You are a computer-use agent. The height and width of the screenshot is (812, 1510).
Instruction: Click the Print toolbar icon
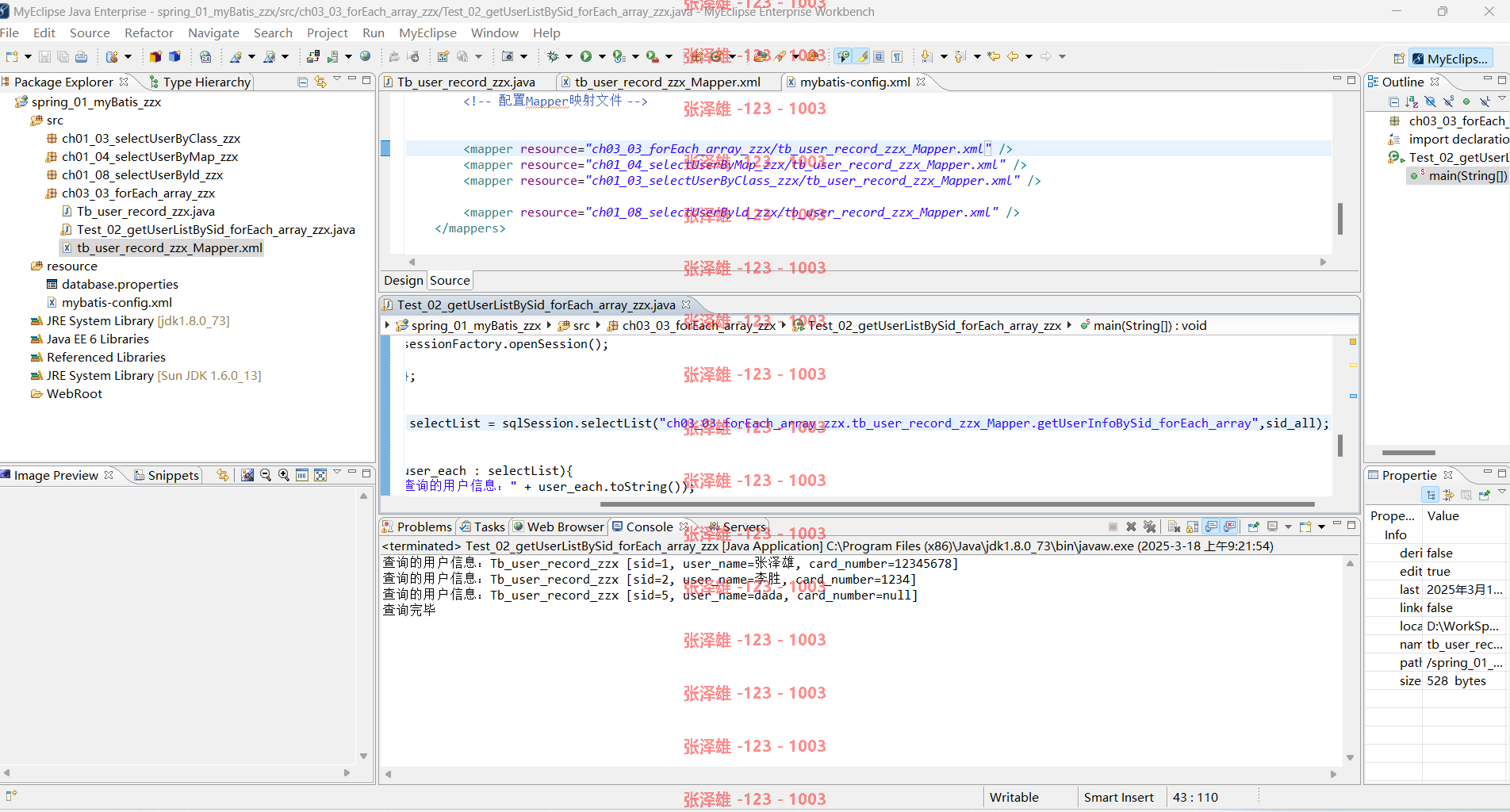tap(81, 56)
